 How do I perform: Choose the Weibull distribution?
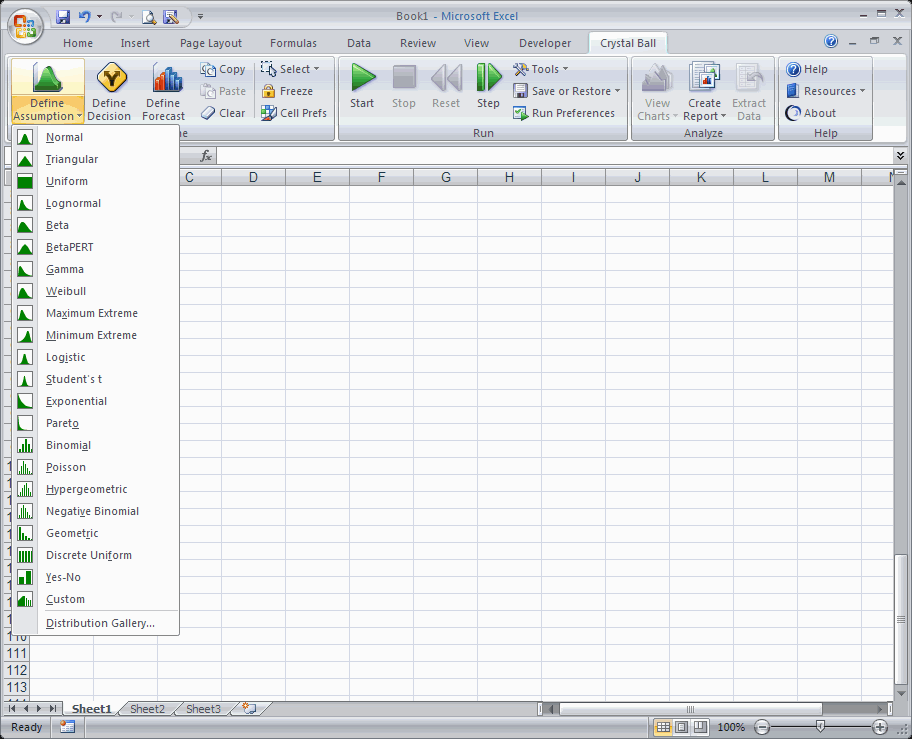point(66,291)
